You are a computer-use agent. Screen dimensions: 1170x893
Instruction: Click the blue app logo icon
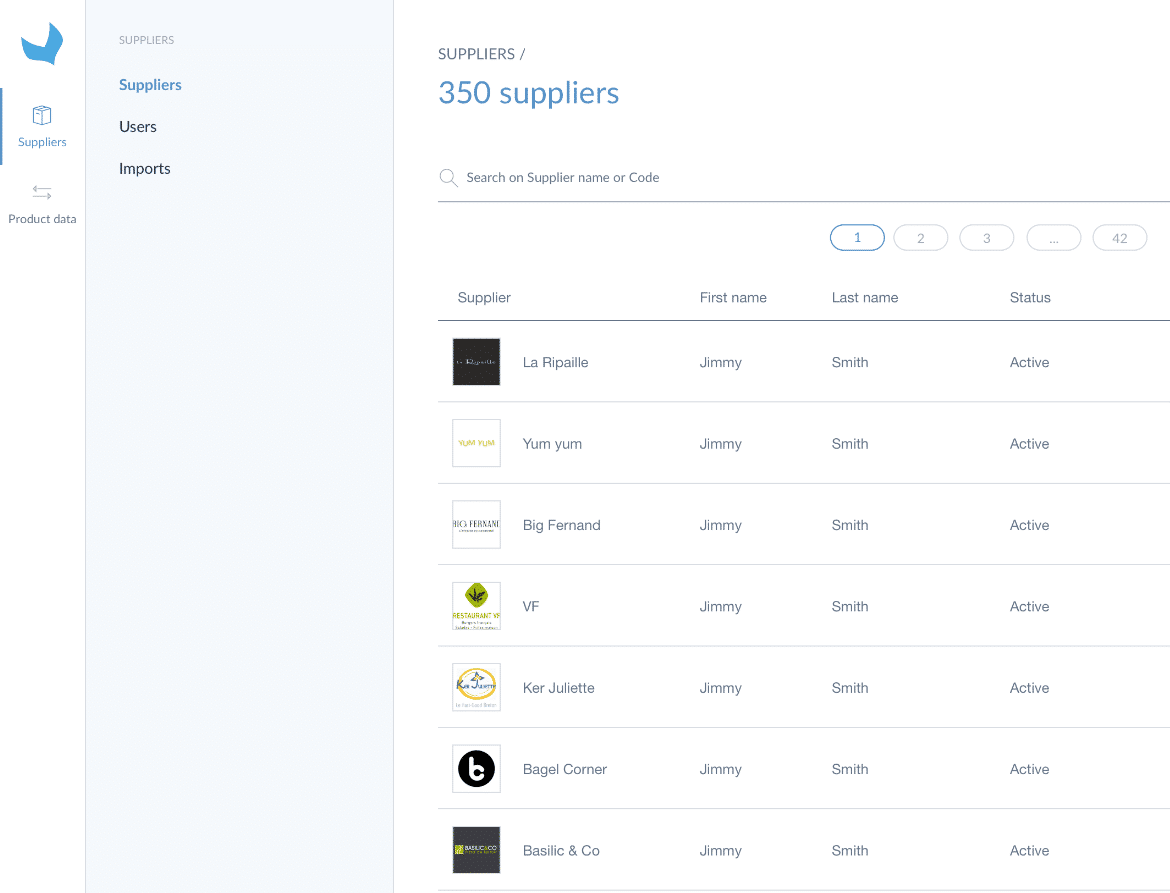[x=42, y=45]
